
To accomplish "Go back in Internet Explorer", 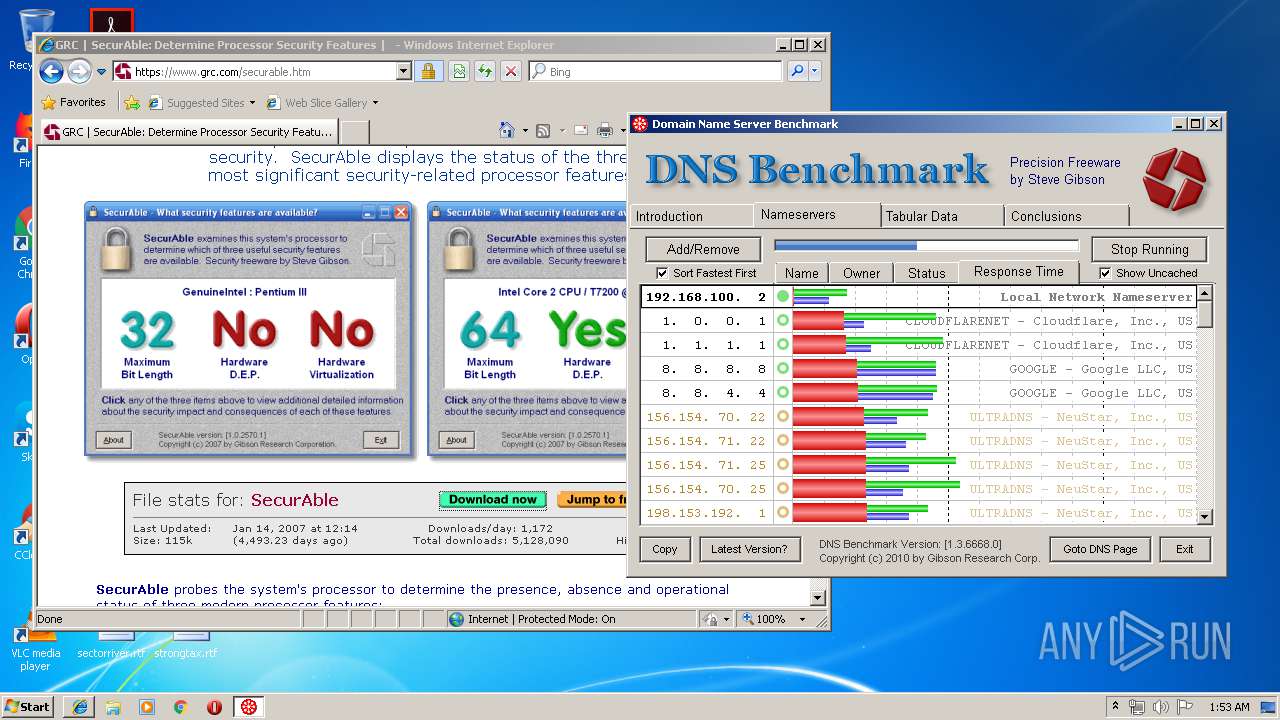I will pyautogui.click(x=51, y=71).
